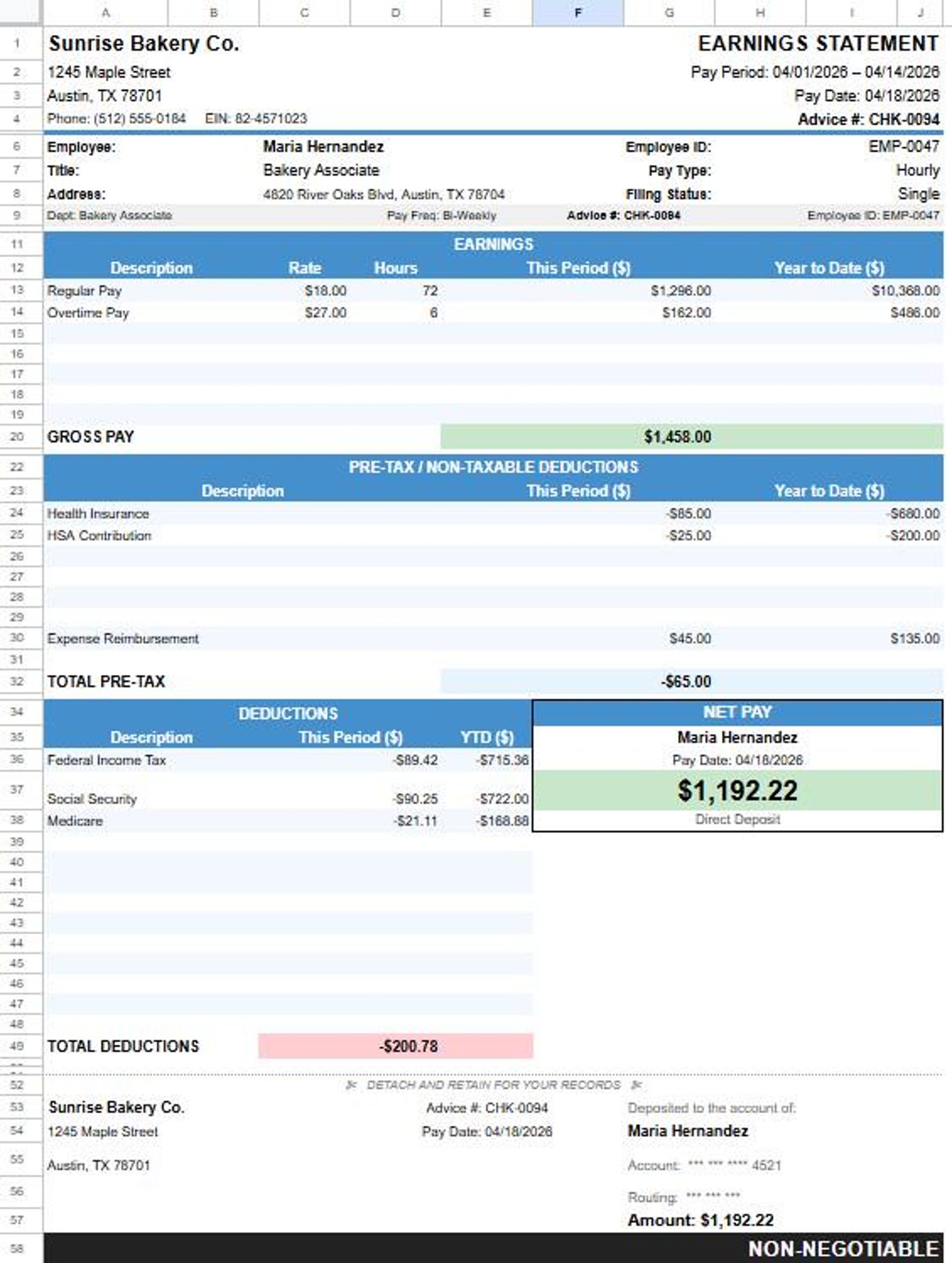Screen dimensions: 952x1263
Task: Select the Expense Reimbursement amount "$45.00"
Action: pyautogui.click(x=690, y=639)
